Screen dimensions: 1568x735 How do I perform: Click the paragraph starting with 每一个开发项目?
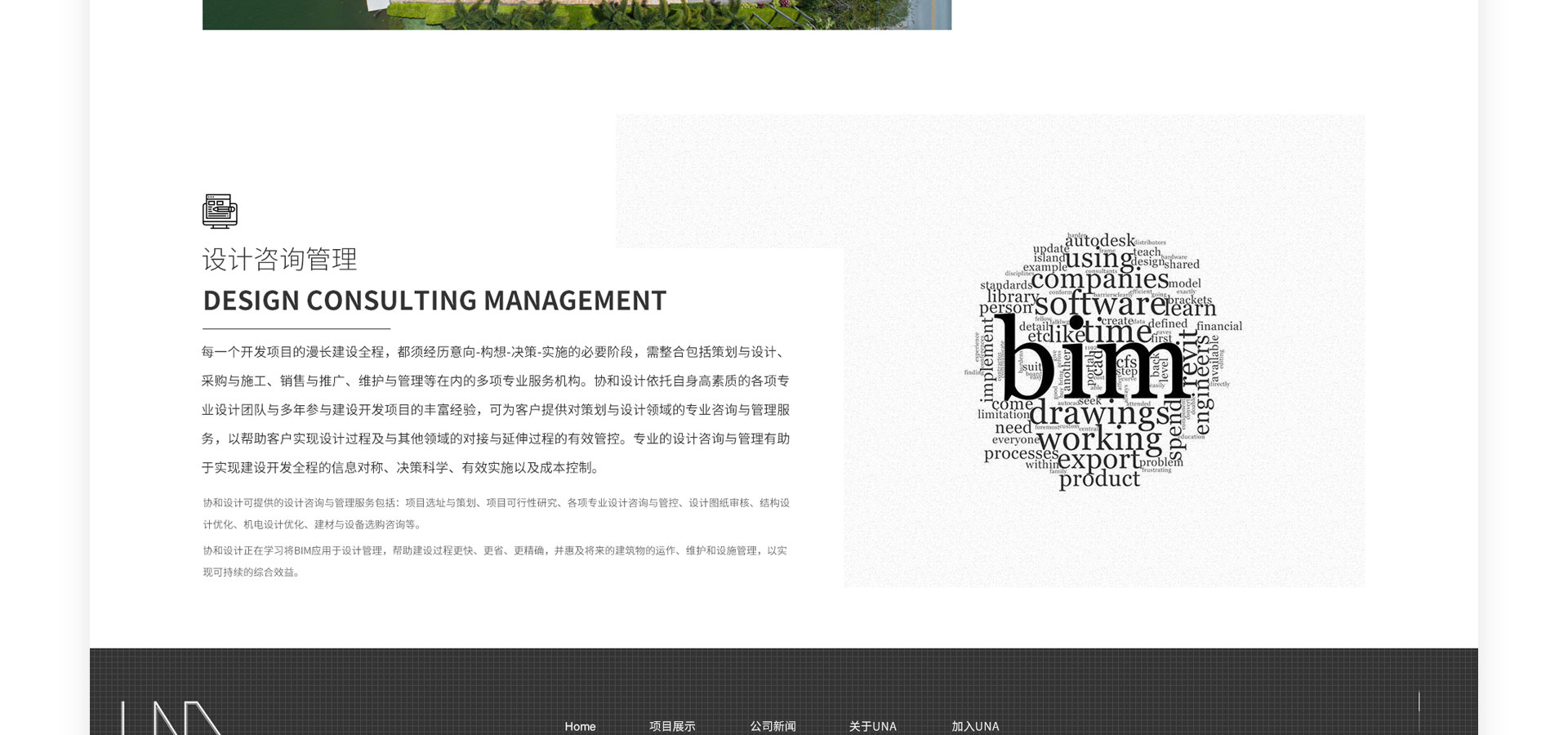pos(495,410)
